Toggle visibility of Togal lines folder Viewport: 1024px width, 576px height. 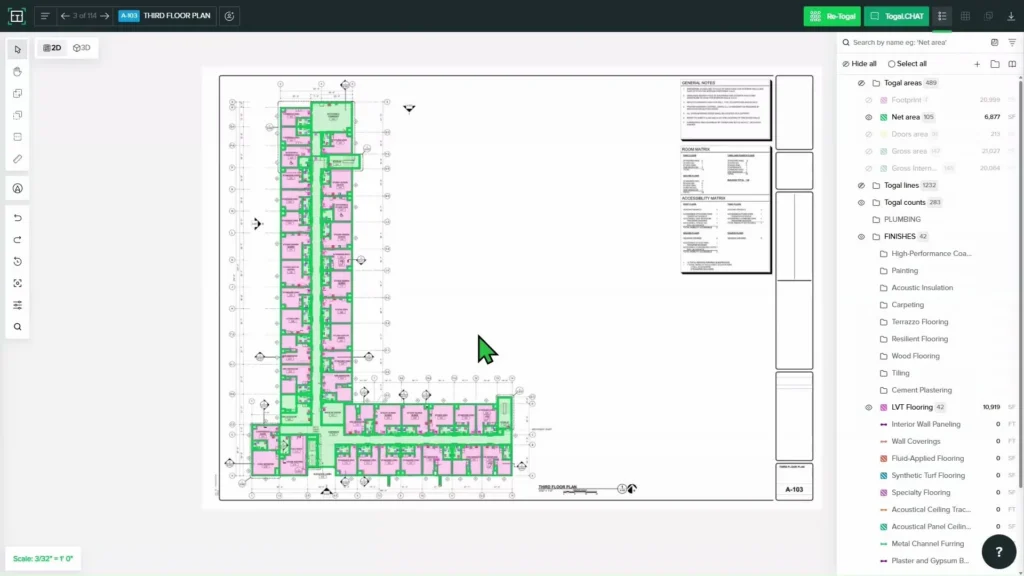861,185
